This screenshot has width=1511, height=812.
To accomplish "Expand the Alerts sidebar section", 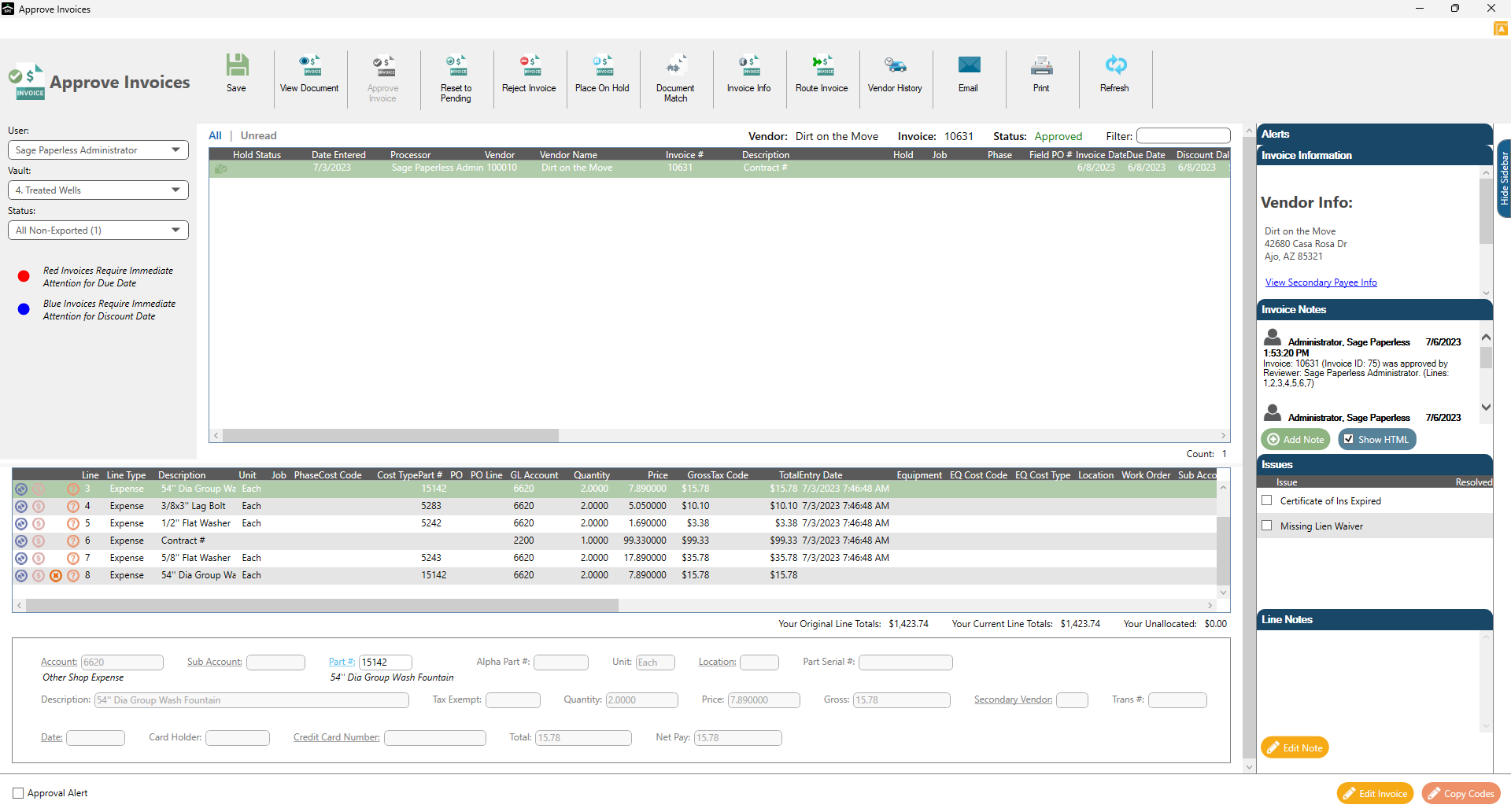I will (x=1374, y=134).
